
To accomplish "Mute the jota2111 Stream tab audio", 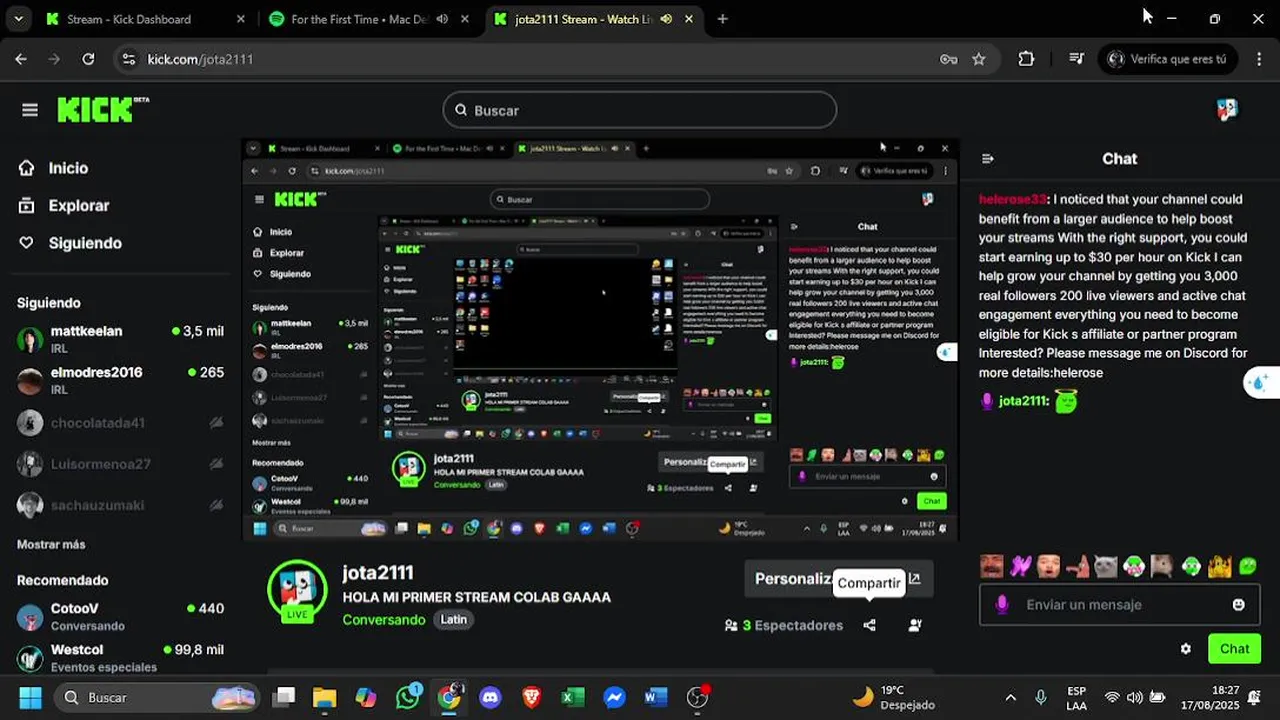I will tap(666, 19).
